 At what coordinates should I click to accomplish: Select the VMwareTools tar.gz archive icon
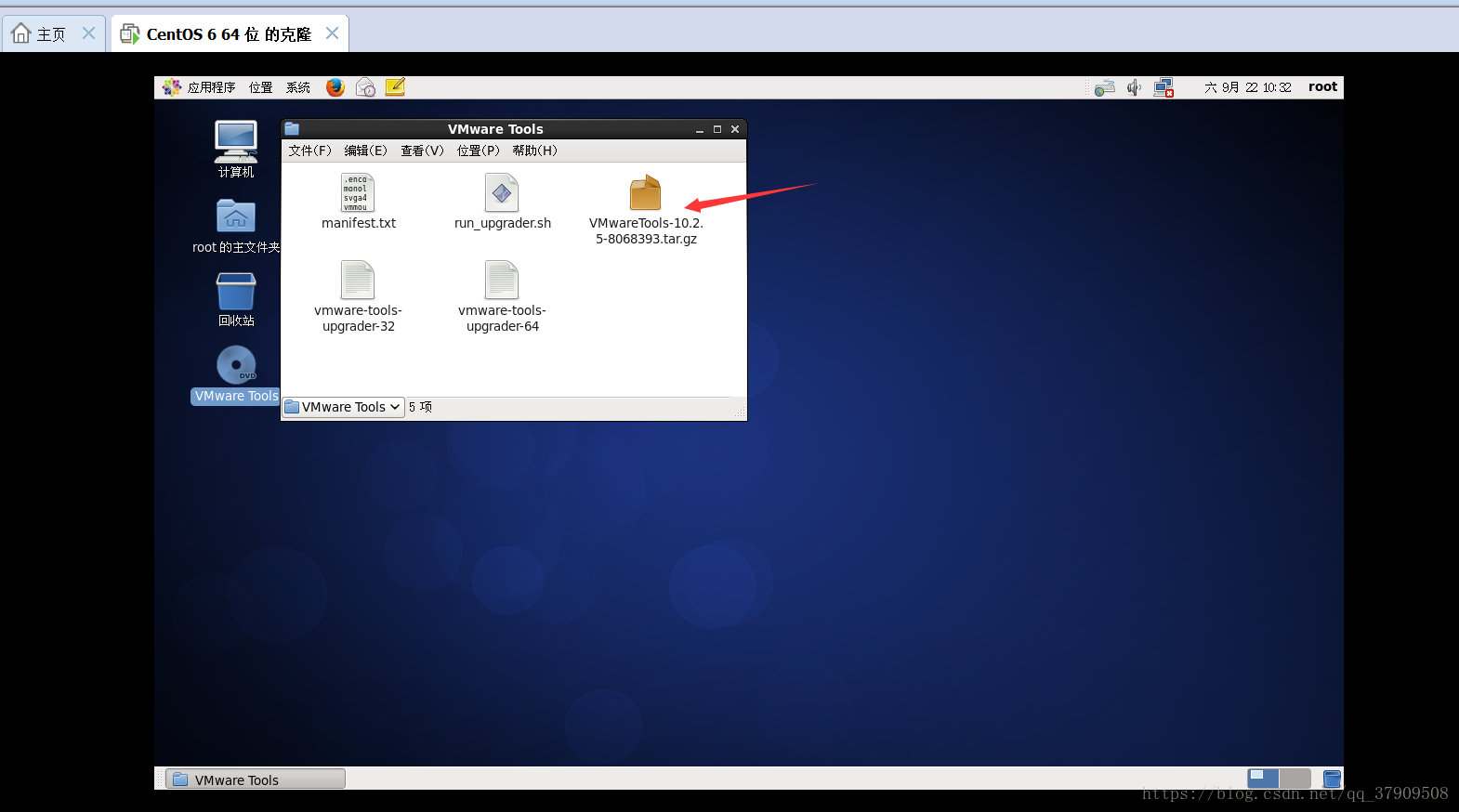point(645,192)
